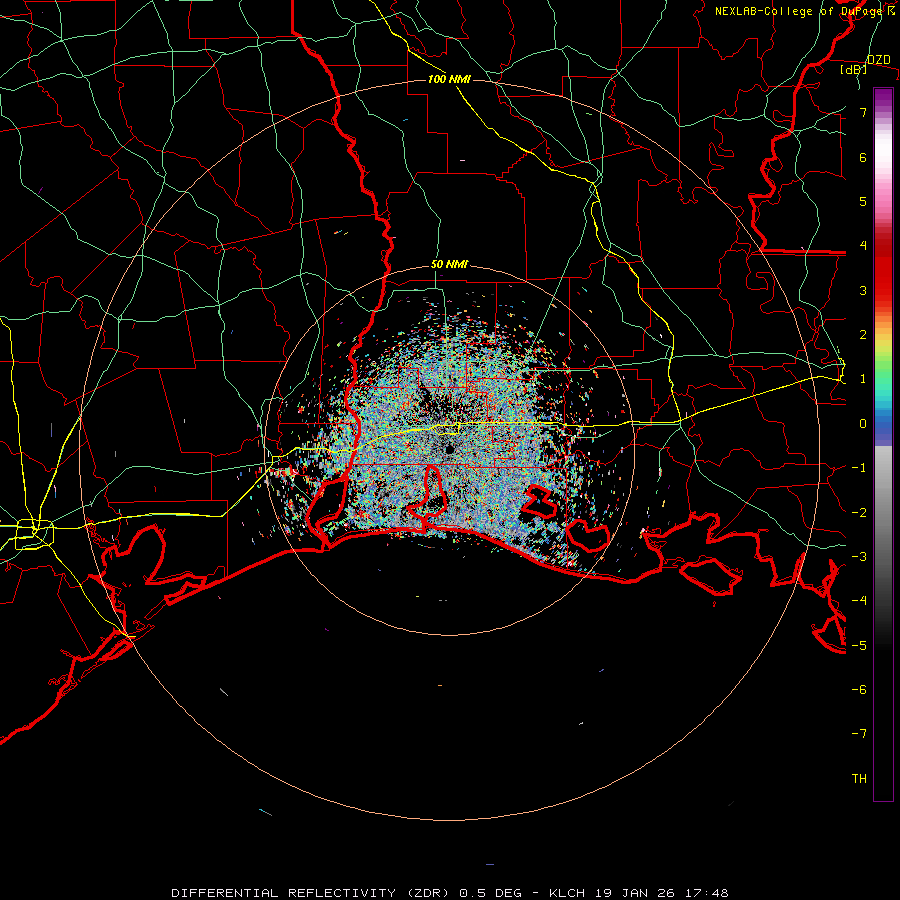This screenshot has height=900, width=900.
Task: Click the 7 dB scale value
Action: (863, 112)
